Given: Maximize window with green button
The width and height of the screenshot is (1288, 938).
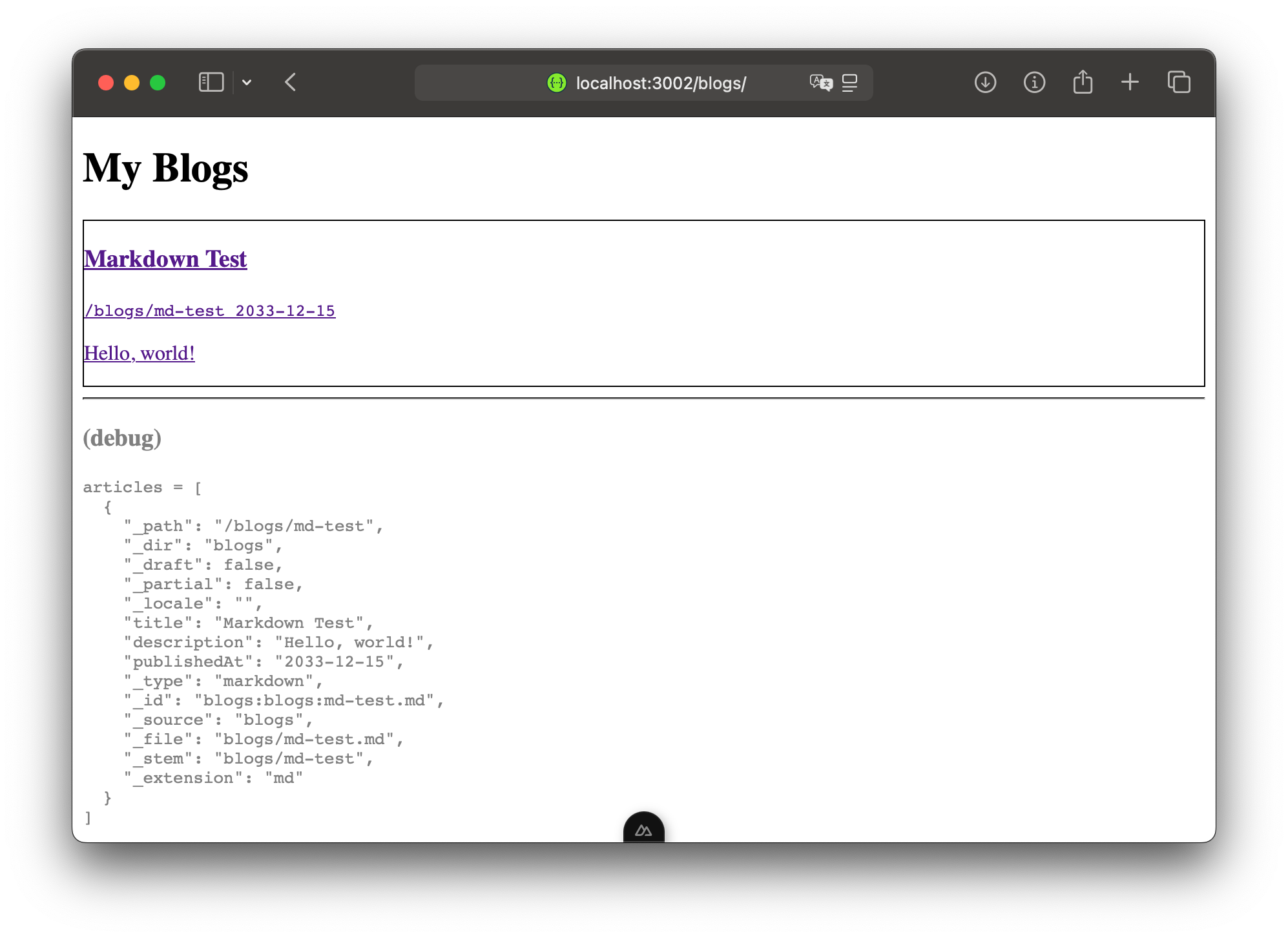Looking at the screenshot, I should (158, 83).
